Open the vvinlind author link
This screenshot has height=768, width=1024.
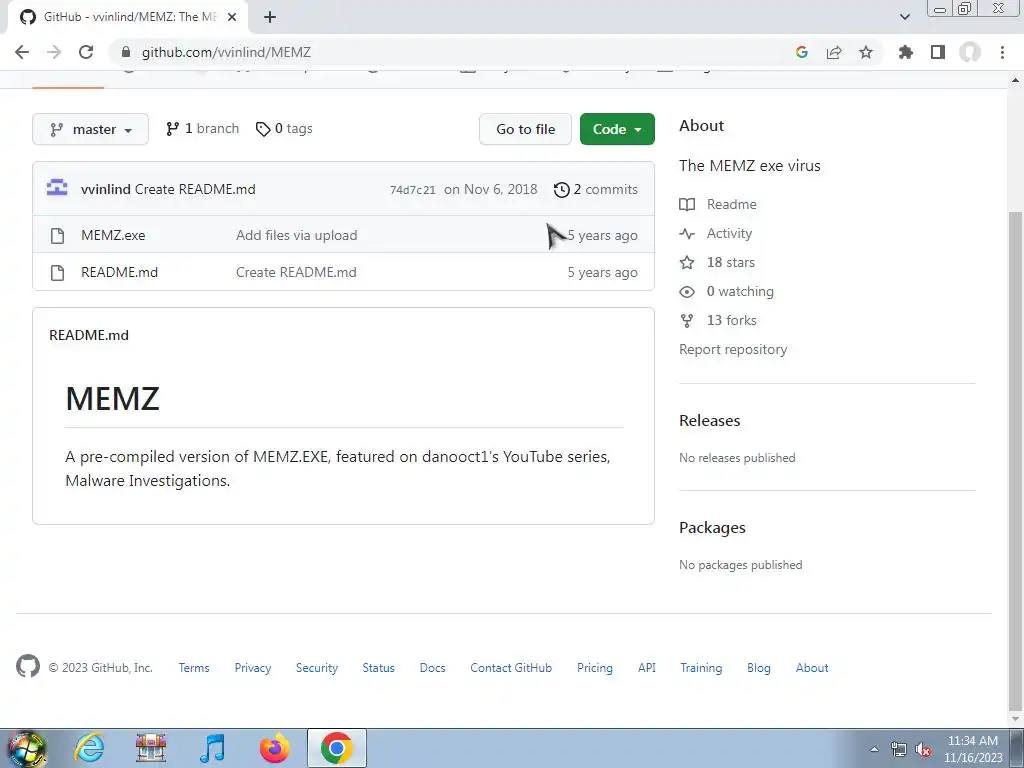pos(106,189)
